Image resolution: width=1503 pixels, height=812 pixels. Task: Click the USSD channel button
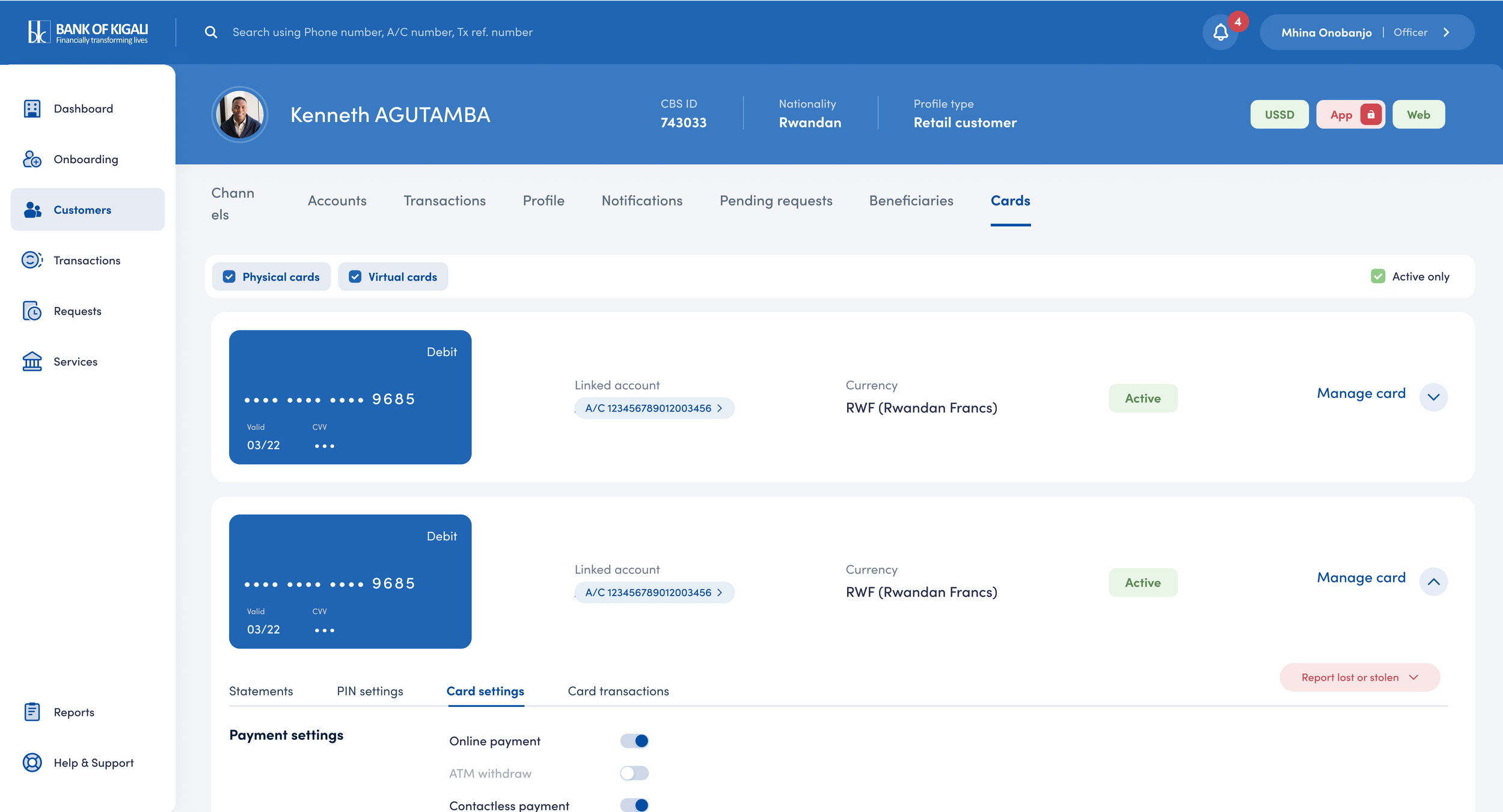(x=1279, y=115)
